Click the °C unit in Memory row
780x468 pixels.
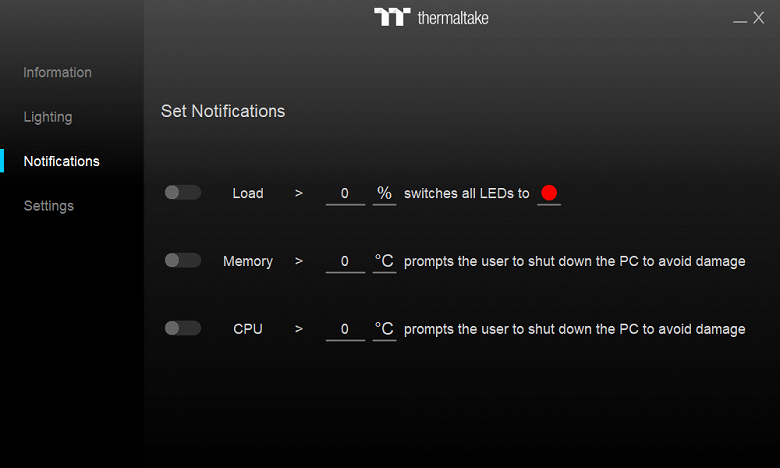click(384, 261)
